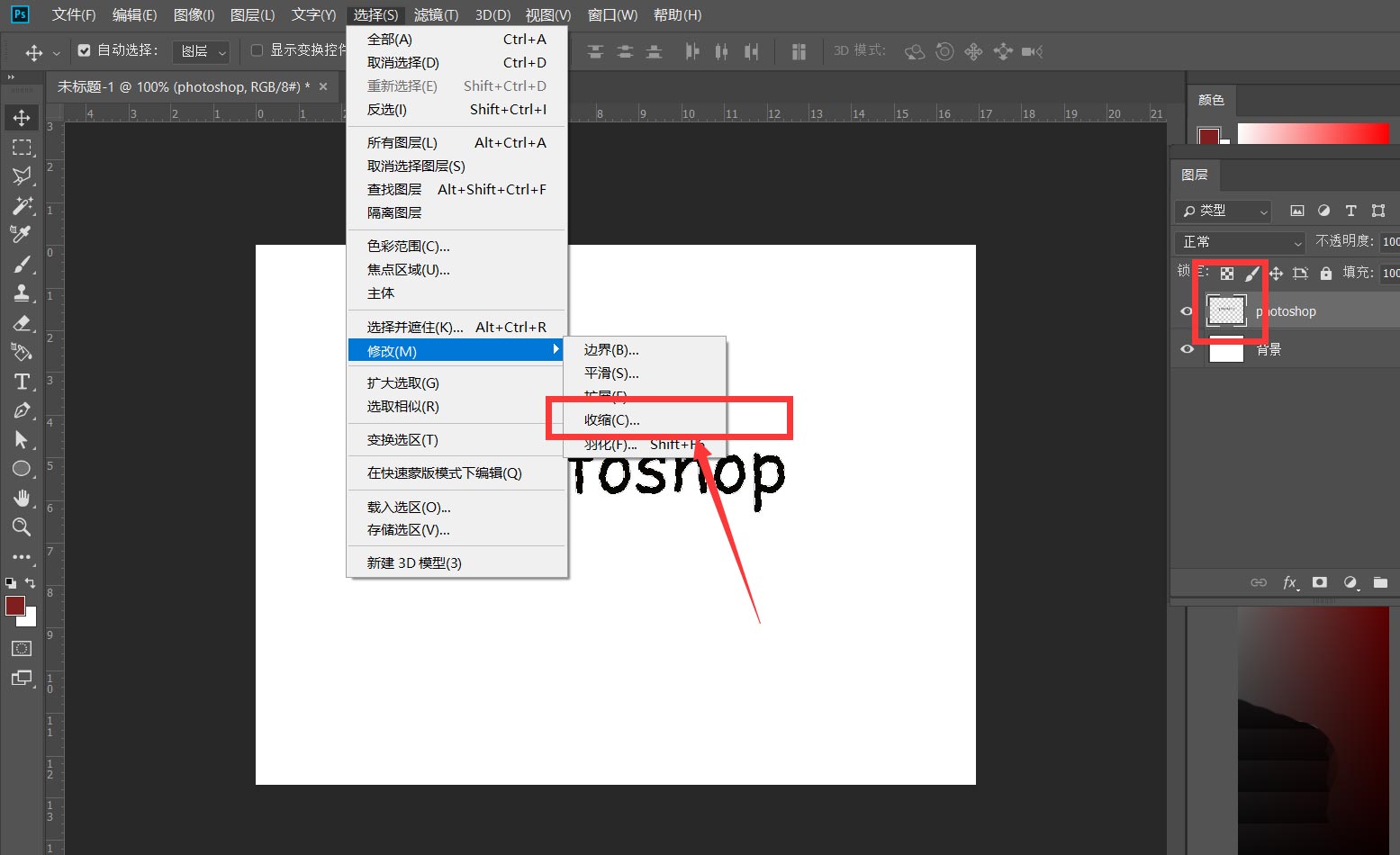This screenshot has height=855, width=1400.
Task: Click 变换选区(T) menu entry
Action: 457,439
